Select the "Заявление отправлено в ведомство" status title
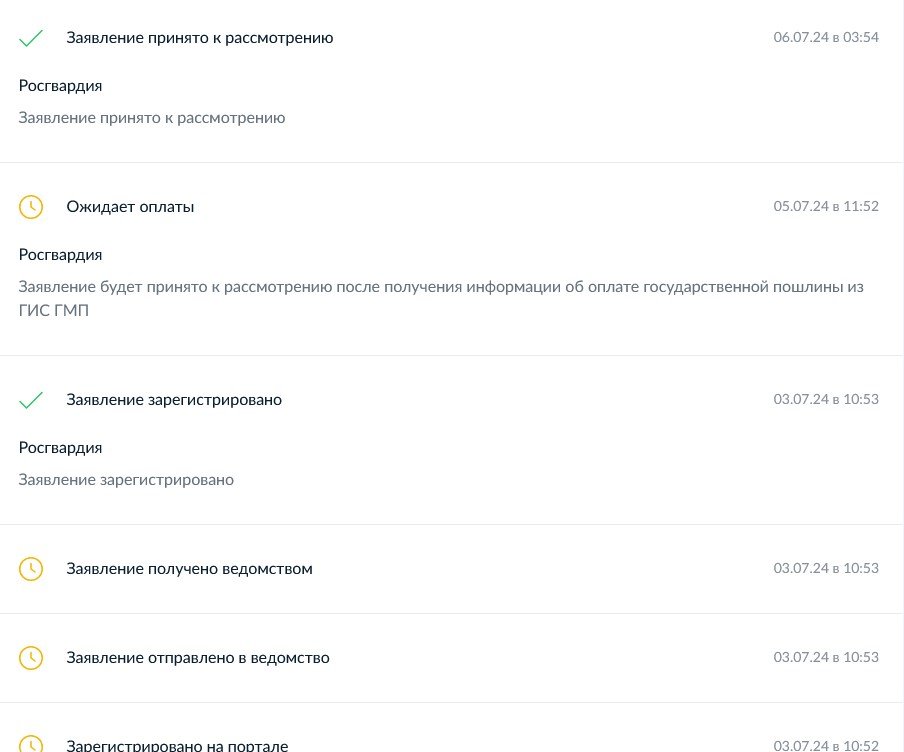The width and height of the screenshot is (904, 752). tap(198, 658)
